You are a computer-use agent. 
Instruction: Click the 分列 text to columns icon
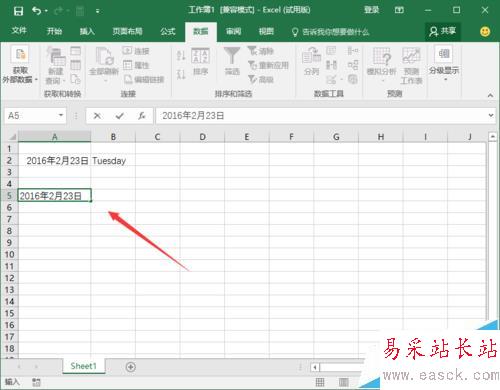click(311, 61)
